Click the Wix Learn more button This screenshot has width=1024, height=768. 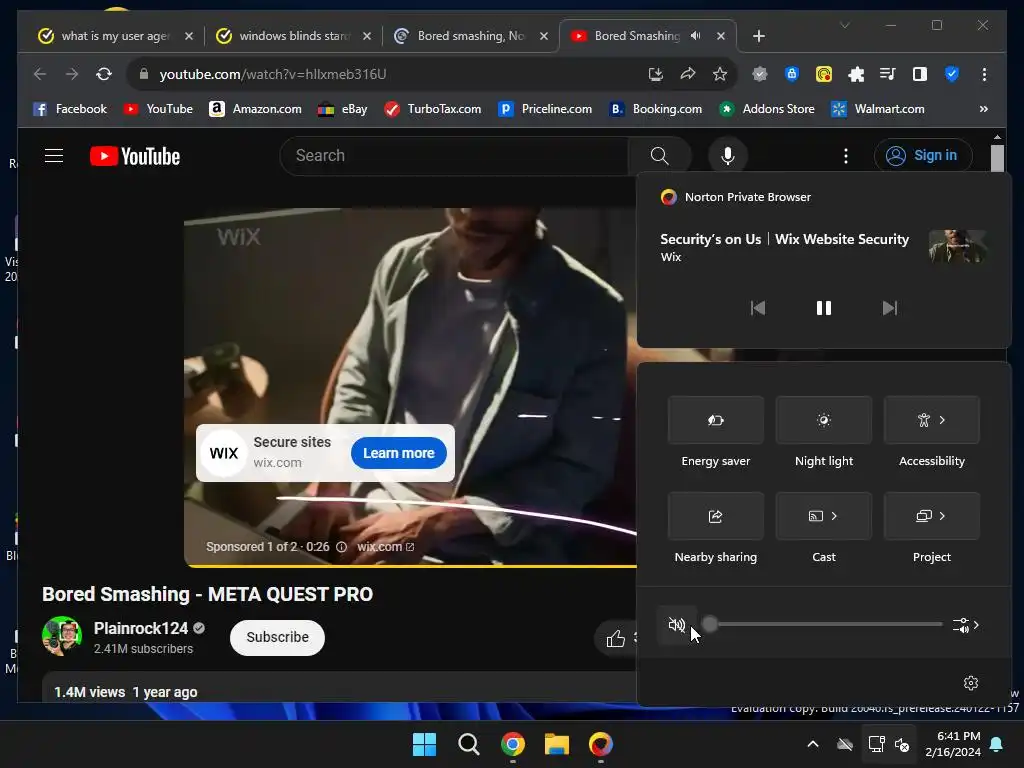point(398,453)
